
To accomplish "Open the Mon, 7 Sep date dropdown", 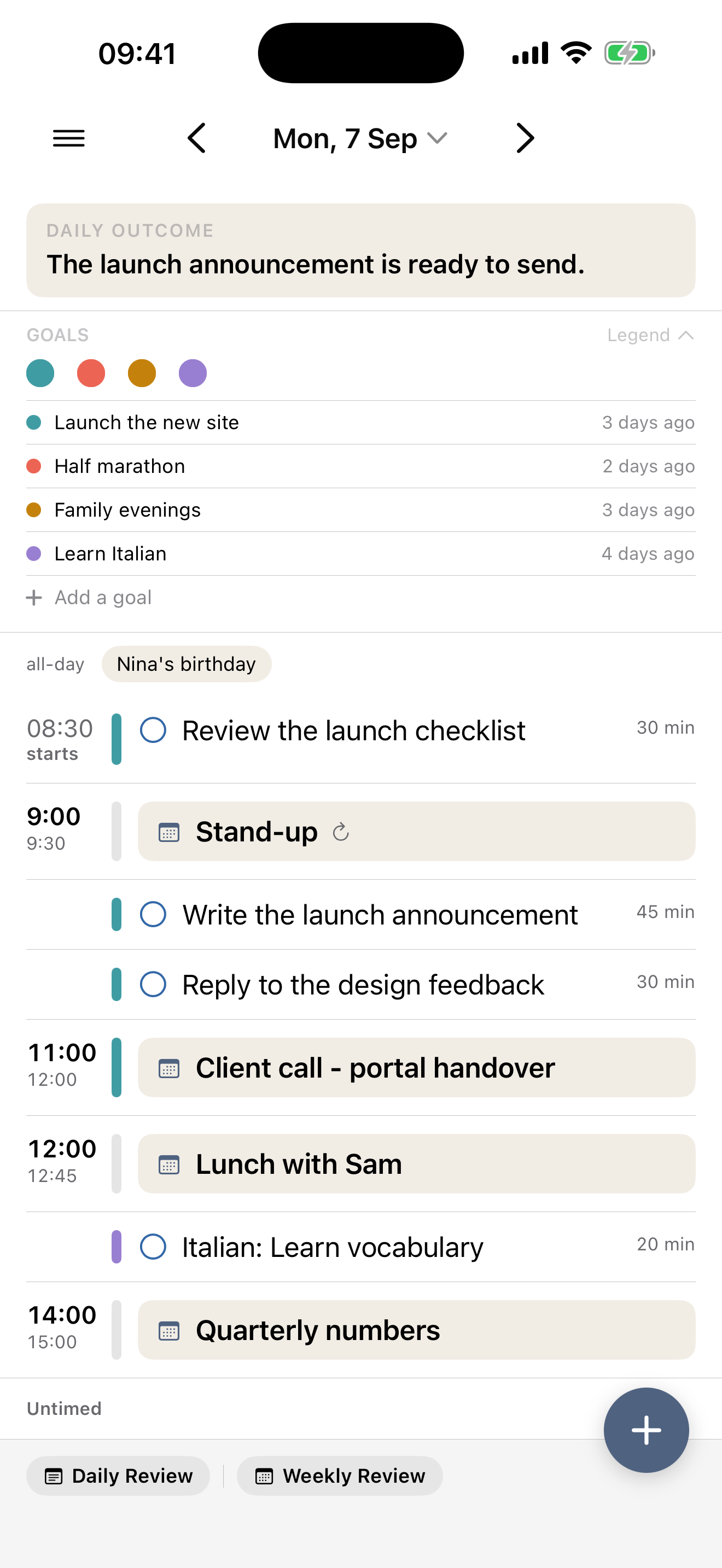I will pyautogui.click(x=360, y=138).
